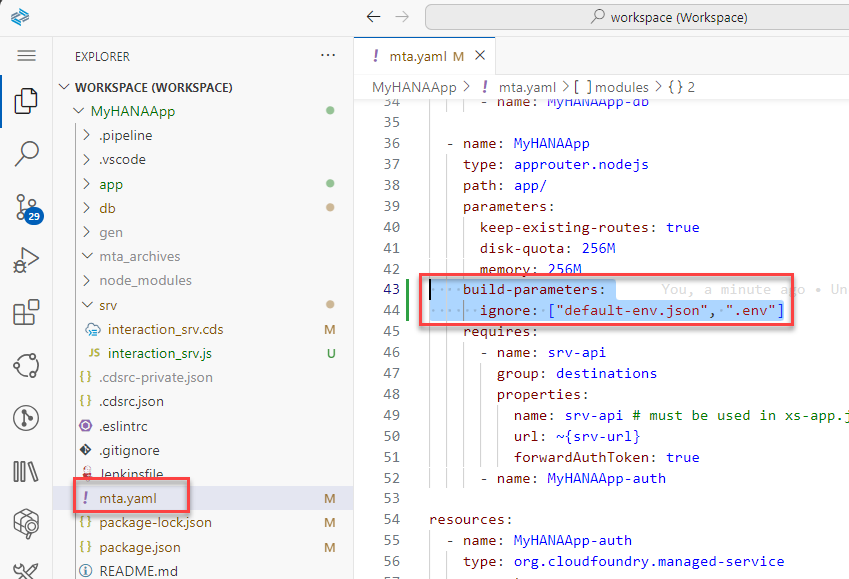The image size is (849, 579).
Task: Open the hamburger menu in the activity bar
Action: [x=26, y=56]
